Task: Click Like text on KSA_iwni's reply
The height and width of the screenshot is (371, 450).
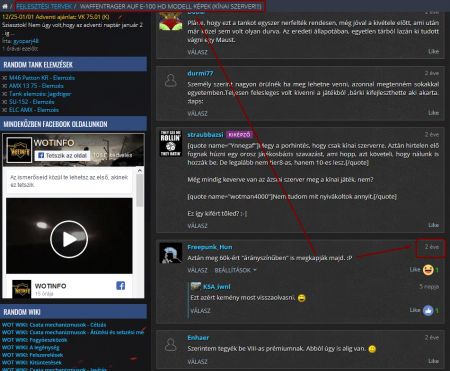Action: (x=415, y=310)
